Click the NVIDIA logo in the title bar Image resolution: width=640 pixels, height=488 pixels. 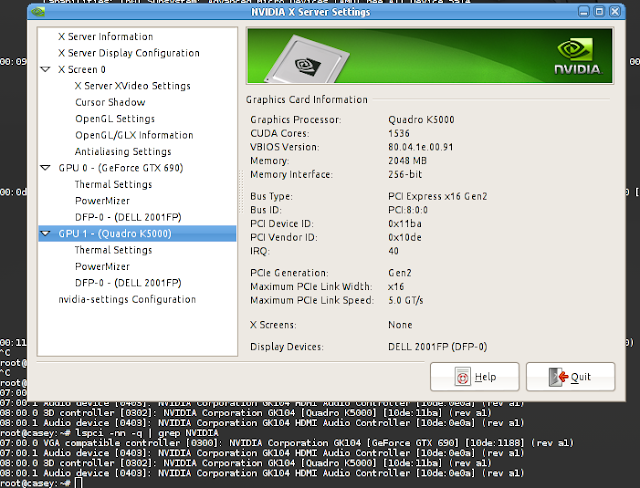(x=38, y=11)
